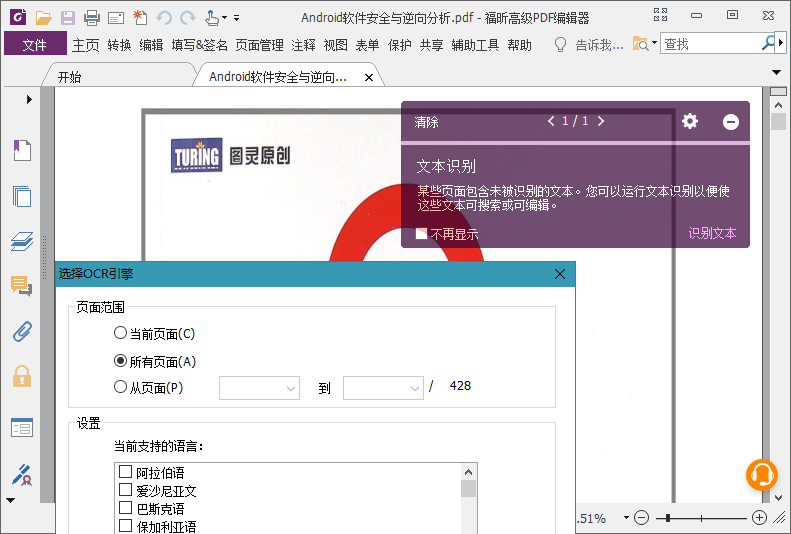Screen dimensions: 791x534
Task: Create a new PDF with the starred page icon
Action: 140,18
